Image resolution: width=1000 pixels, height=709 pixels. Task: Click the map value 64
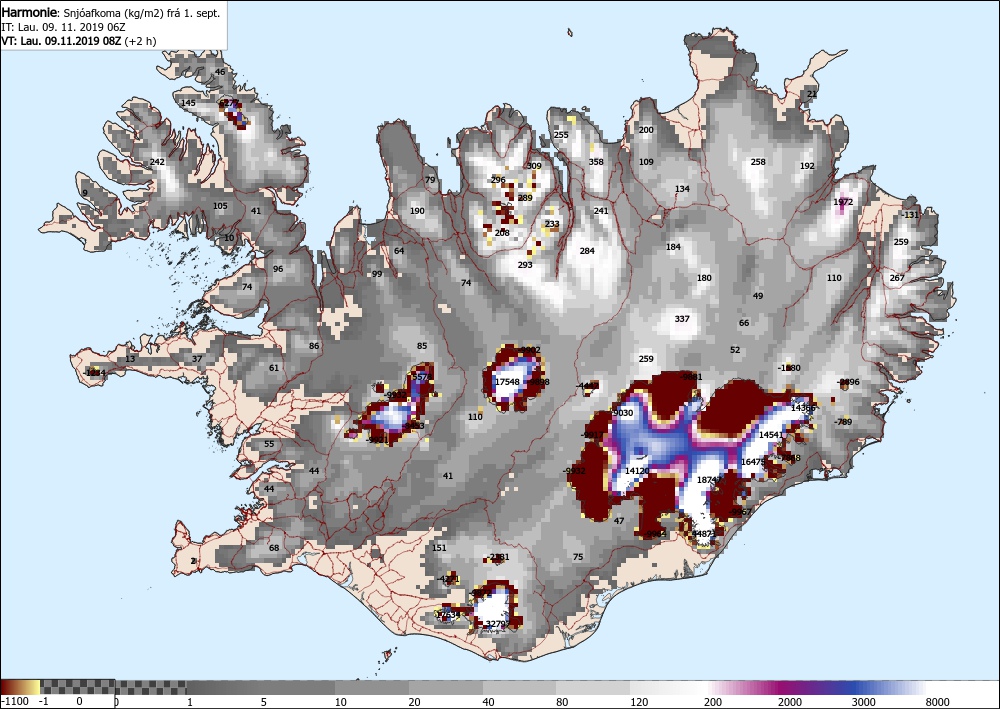coord(399,251)
